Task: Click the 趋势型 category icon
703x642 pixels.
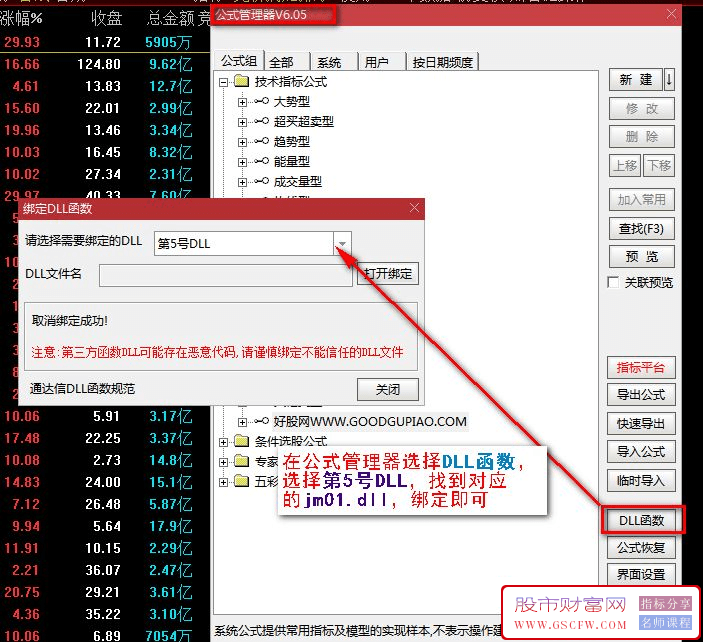Action: (x=261, y=141)
